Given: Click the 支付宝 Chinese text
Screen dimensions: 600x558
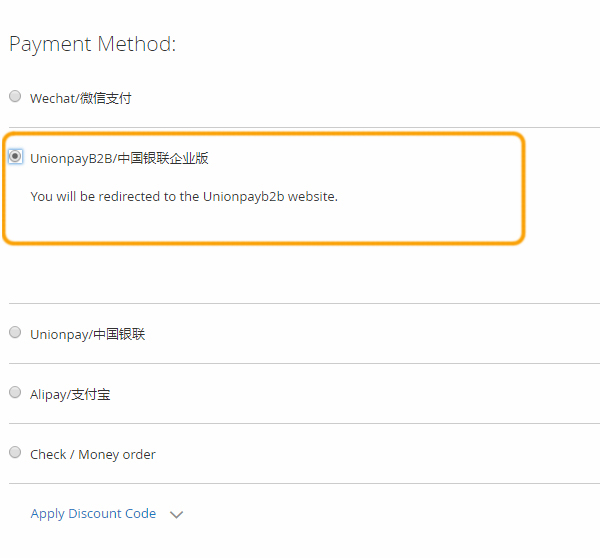Looking at the screenshot, I should [x=91, y=394].
